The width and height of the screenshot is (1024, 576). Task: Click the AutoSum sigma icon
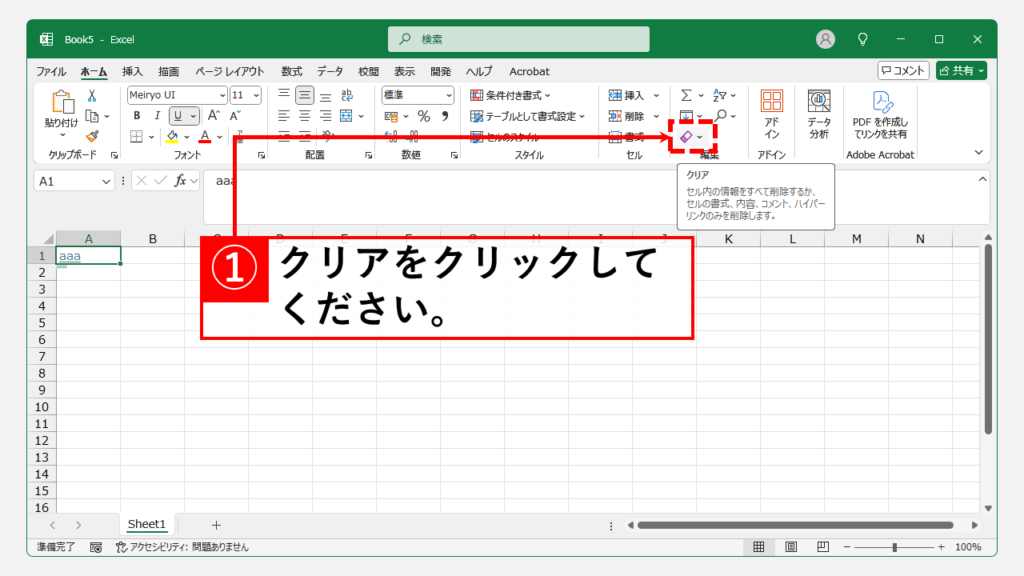[x=686, y=95]
